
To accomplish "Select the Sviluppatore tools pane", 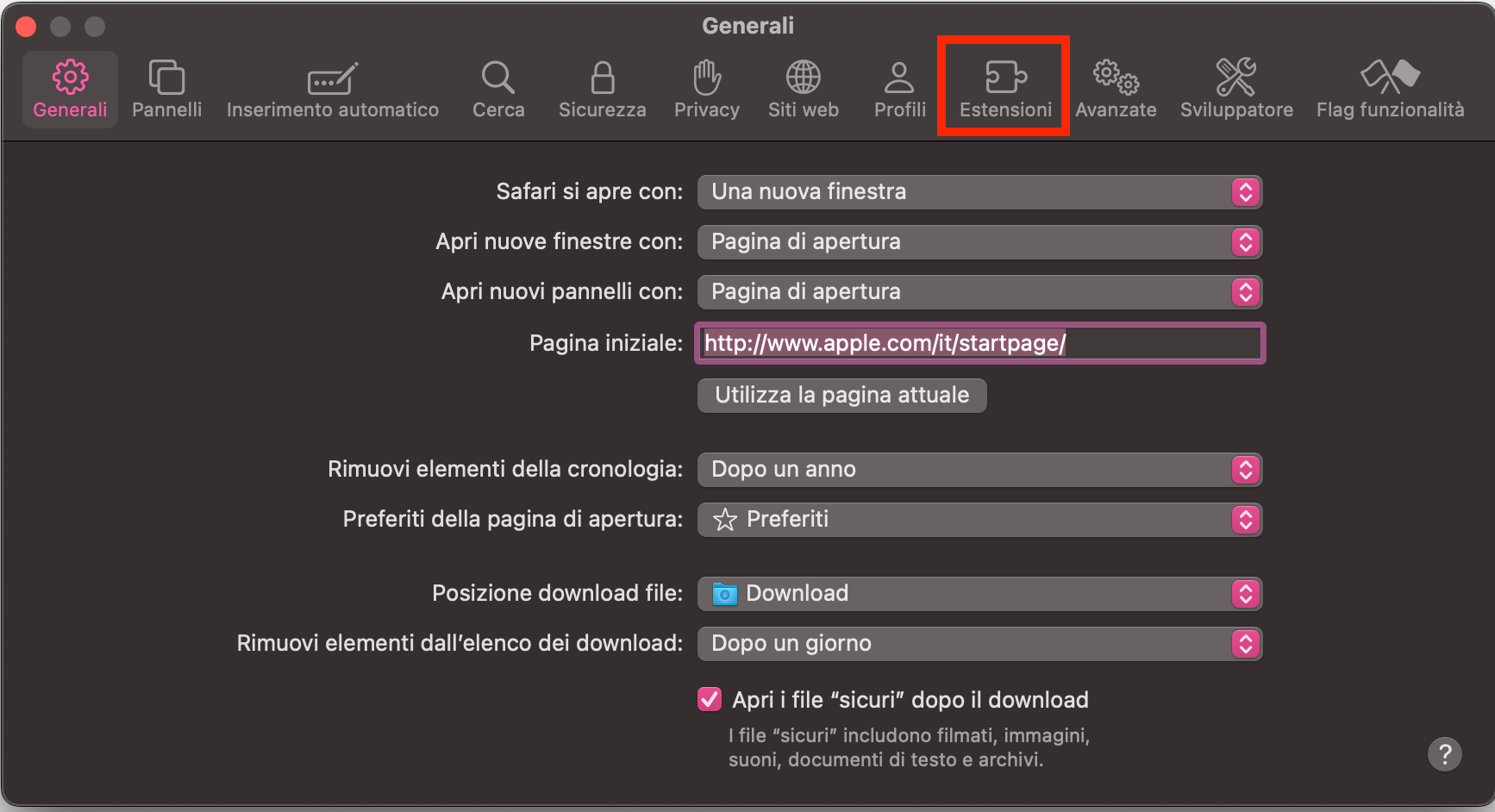I will (1236, 89).
